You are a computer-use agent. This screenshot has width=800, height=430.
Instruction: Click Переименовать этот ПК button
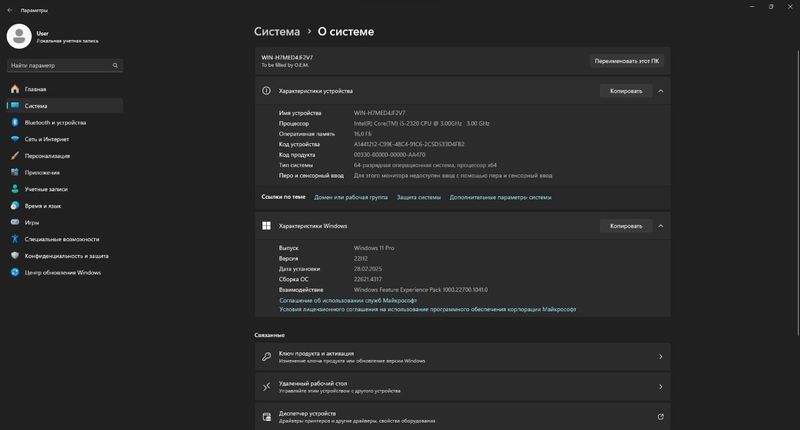(627, 61)
